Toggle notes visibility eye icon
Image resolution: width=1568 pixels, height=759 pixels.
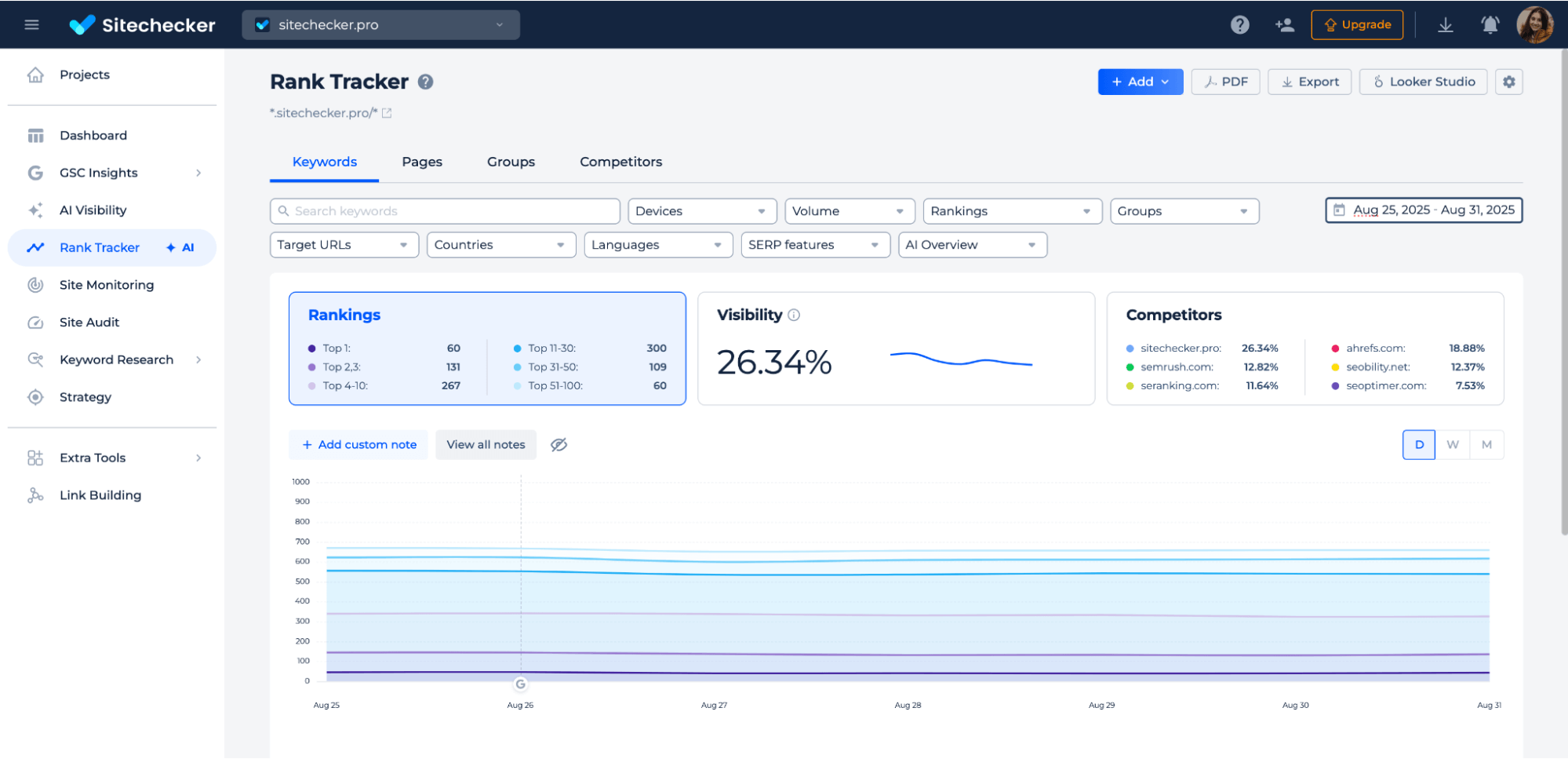point(558,445)
